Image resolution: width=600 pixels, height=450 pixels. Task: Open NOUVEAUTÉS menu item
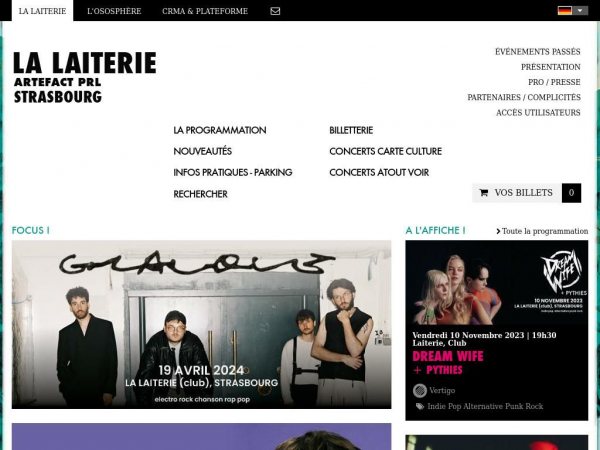point(202,151)
